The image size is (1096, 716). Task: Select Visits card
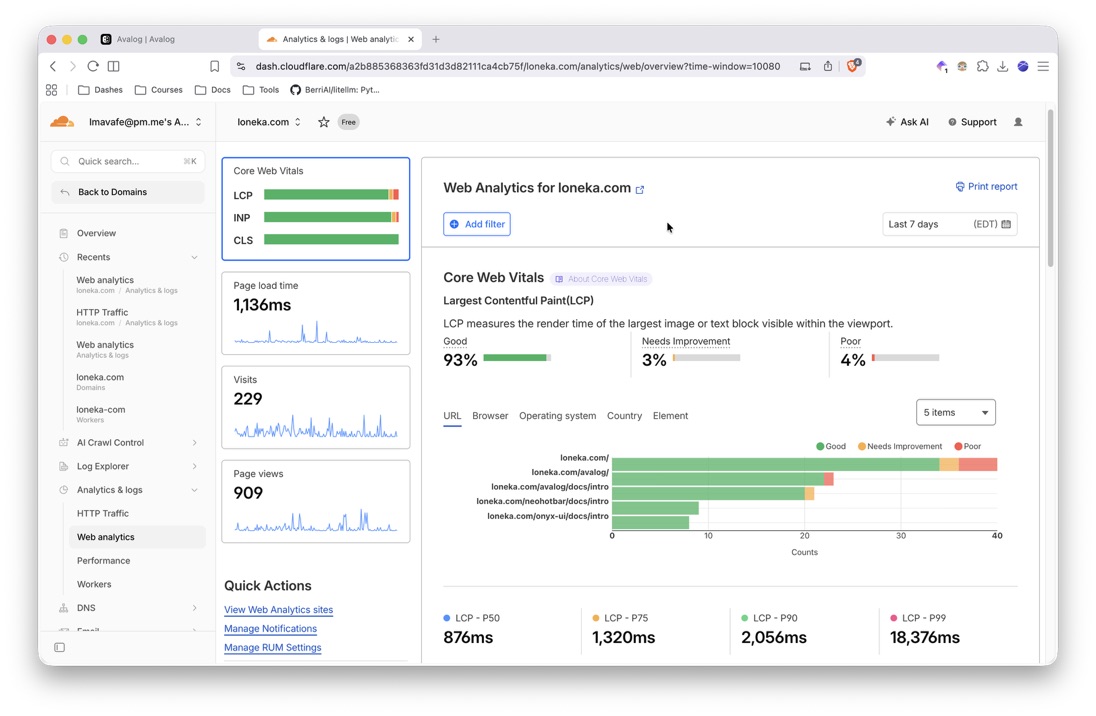(x=316, y=407)
